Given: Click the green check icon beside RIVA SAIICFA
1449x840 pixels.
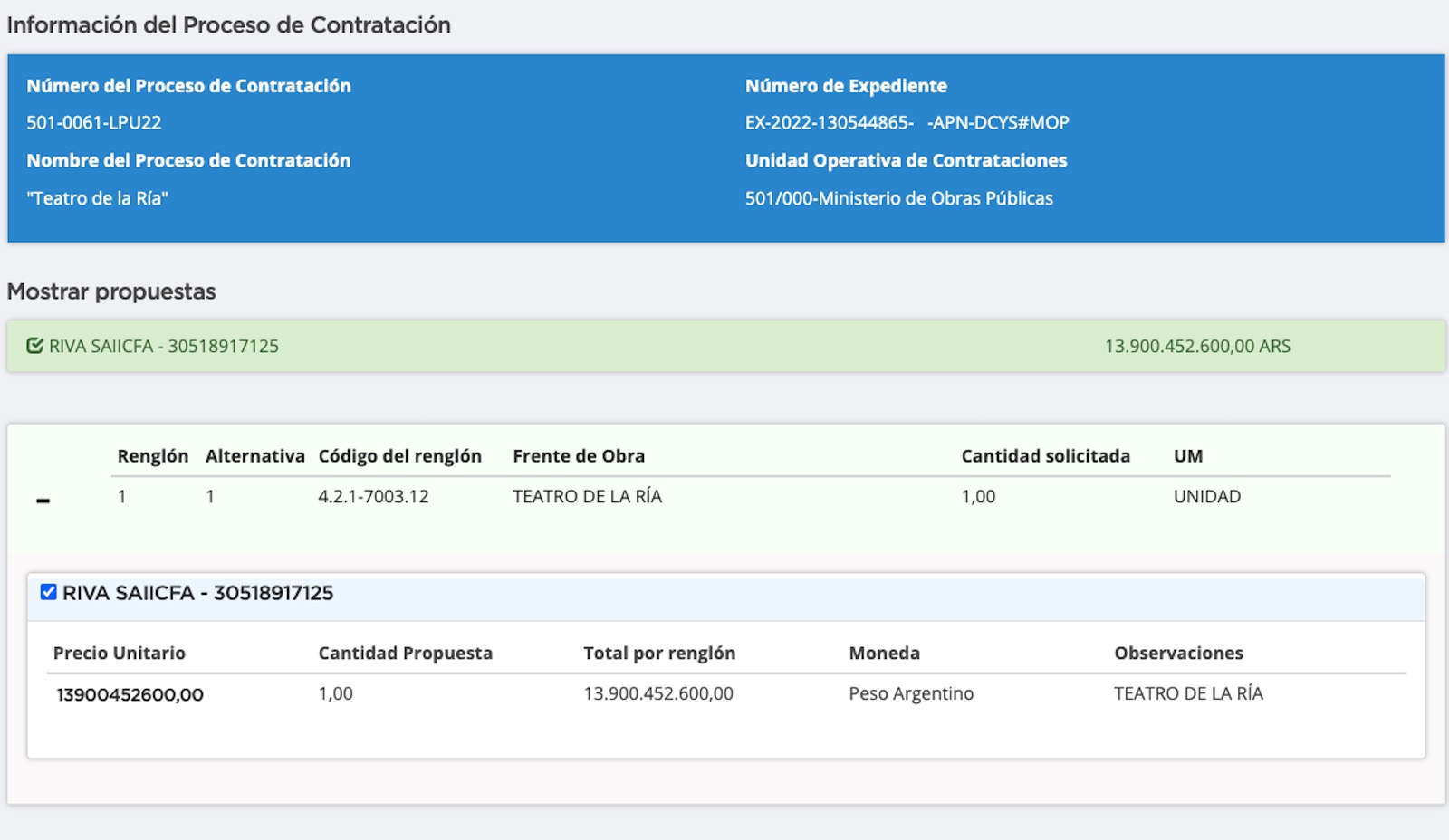Looking at the screenshot, I should tap(34, 346).
